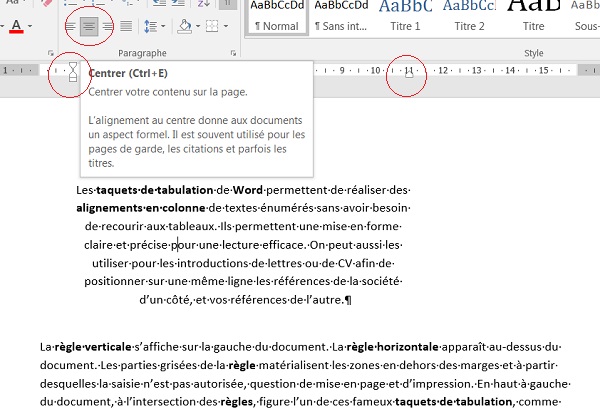Open the Paragraphe dialog launcher
Screen dimensions: 600x414
click(x=233, y=54)
